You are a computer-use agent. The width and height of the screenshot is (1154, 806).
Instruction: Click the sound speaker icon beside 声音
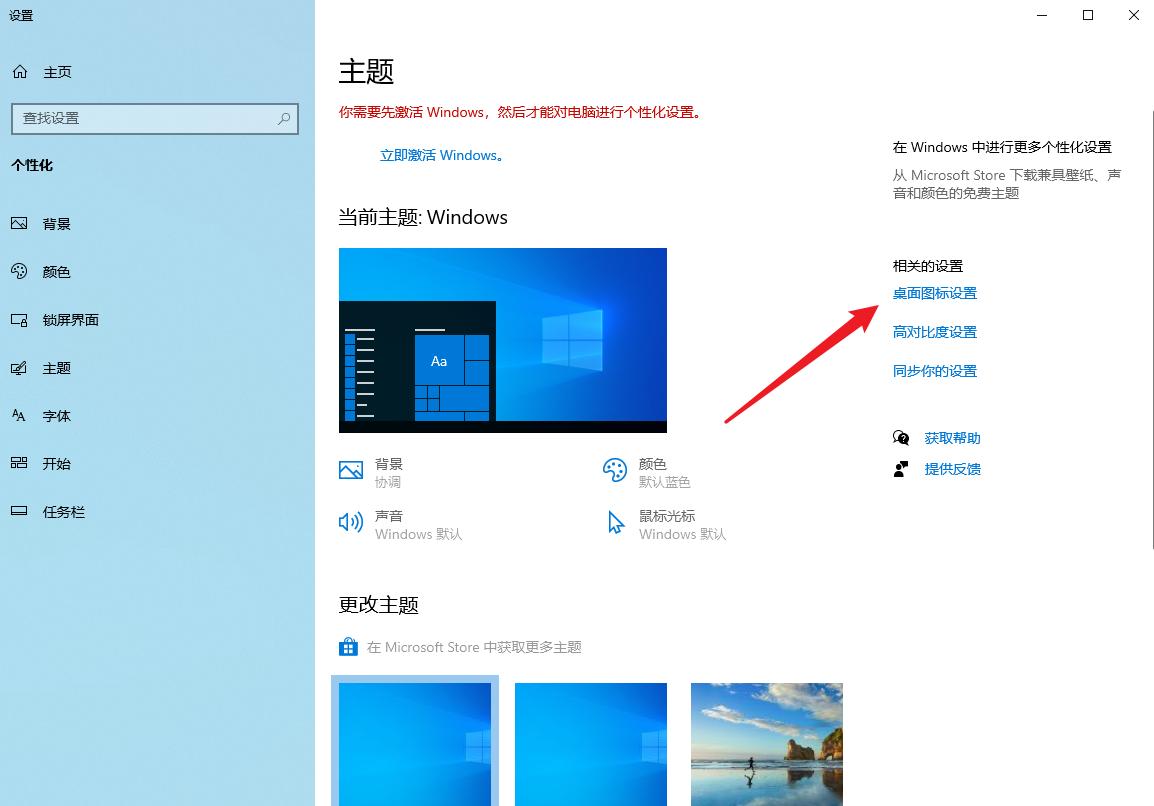tap(351, 522)
